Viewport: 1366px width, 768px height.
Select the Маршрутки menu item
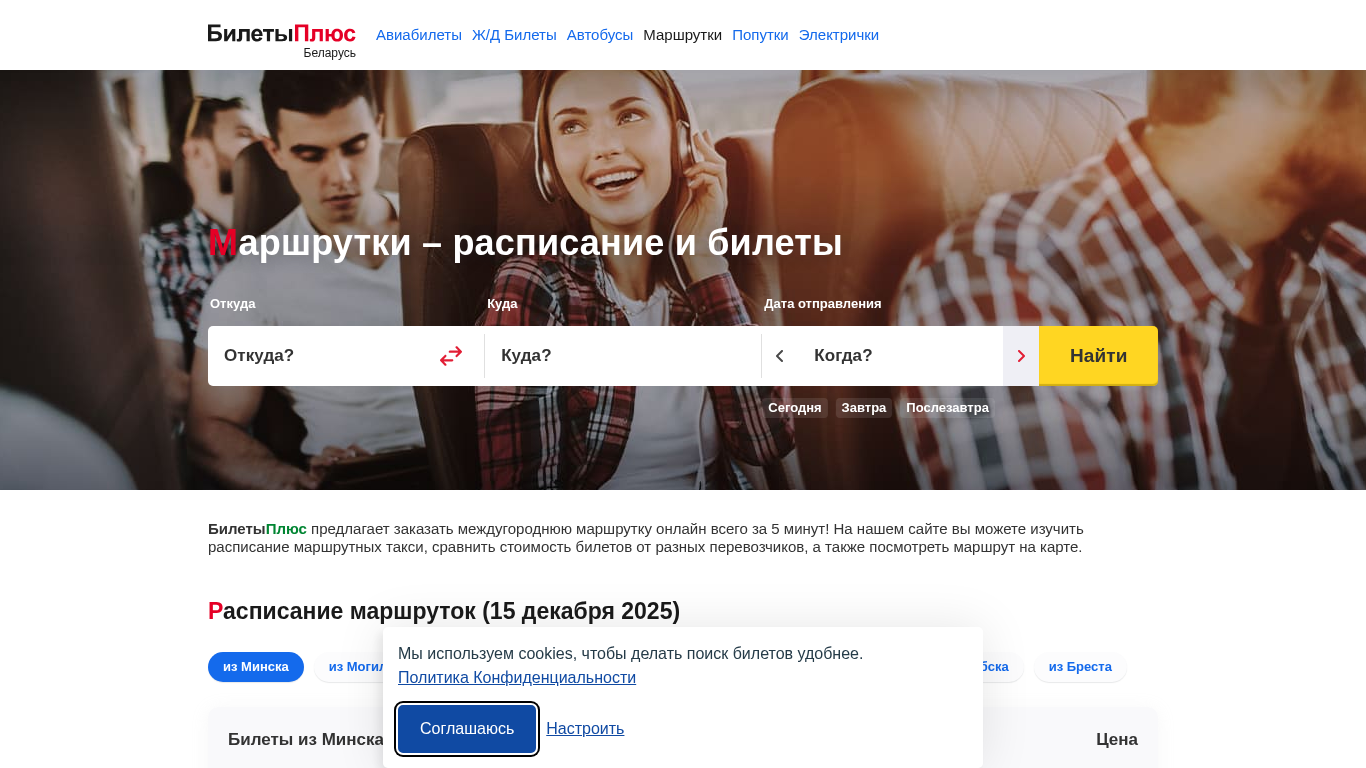[682, 35]
